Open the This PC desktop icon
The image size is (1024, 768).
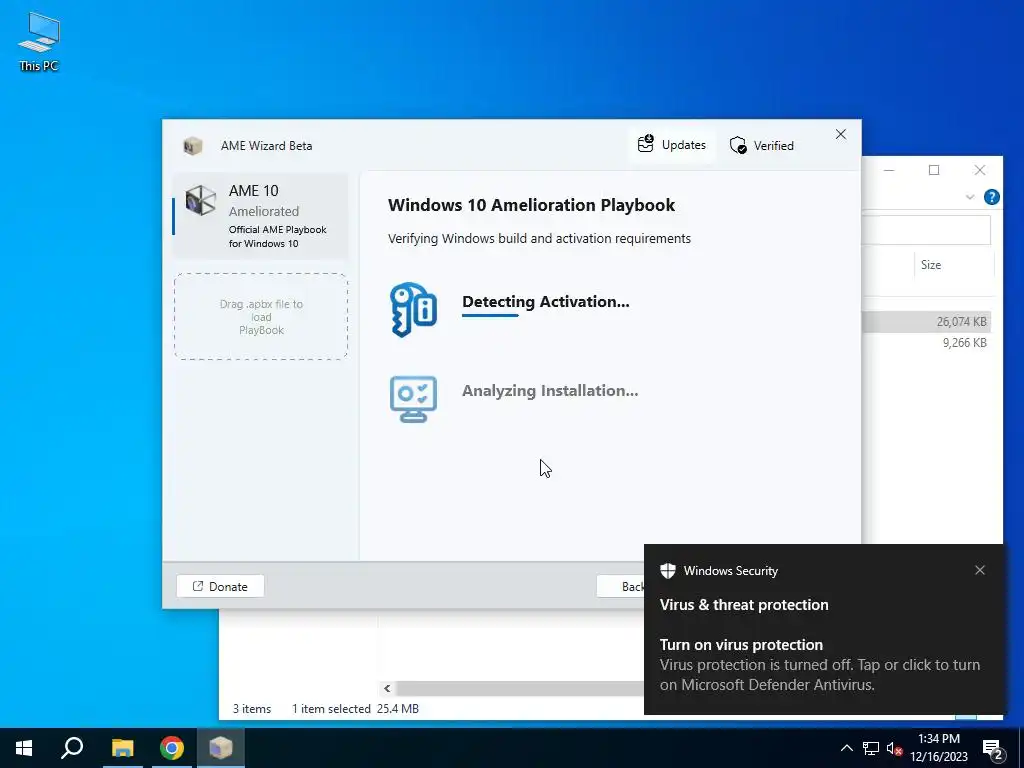(39, 42)
